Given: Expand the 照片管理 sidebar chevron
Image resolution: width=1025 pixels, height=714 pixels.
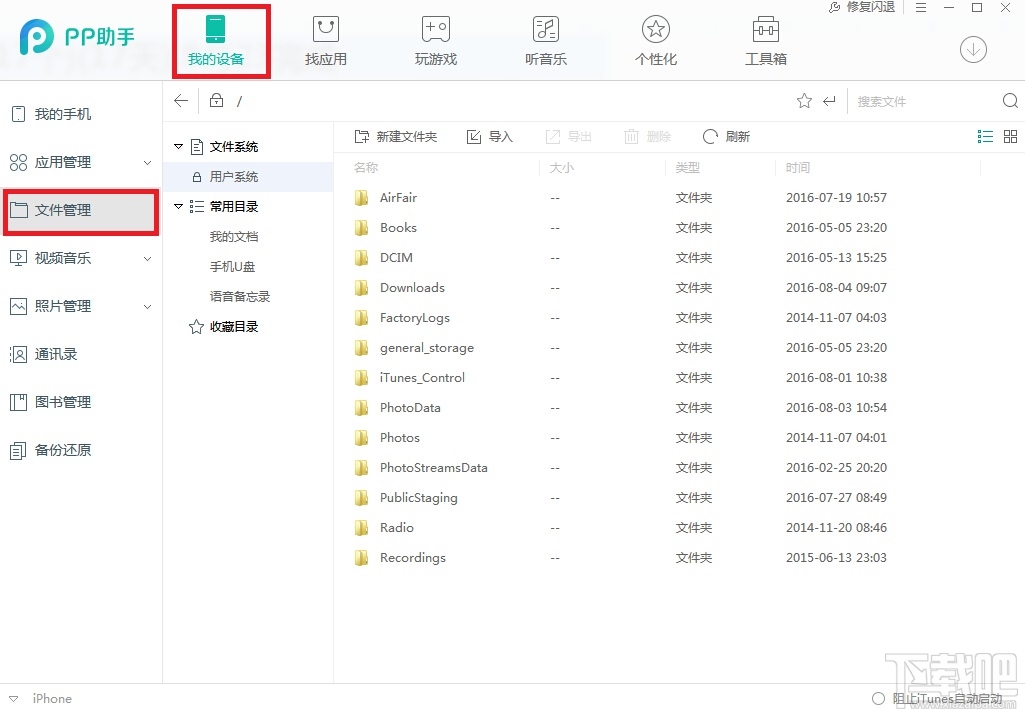Looking at the screenshot, I should point(148,306).
